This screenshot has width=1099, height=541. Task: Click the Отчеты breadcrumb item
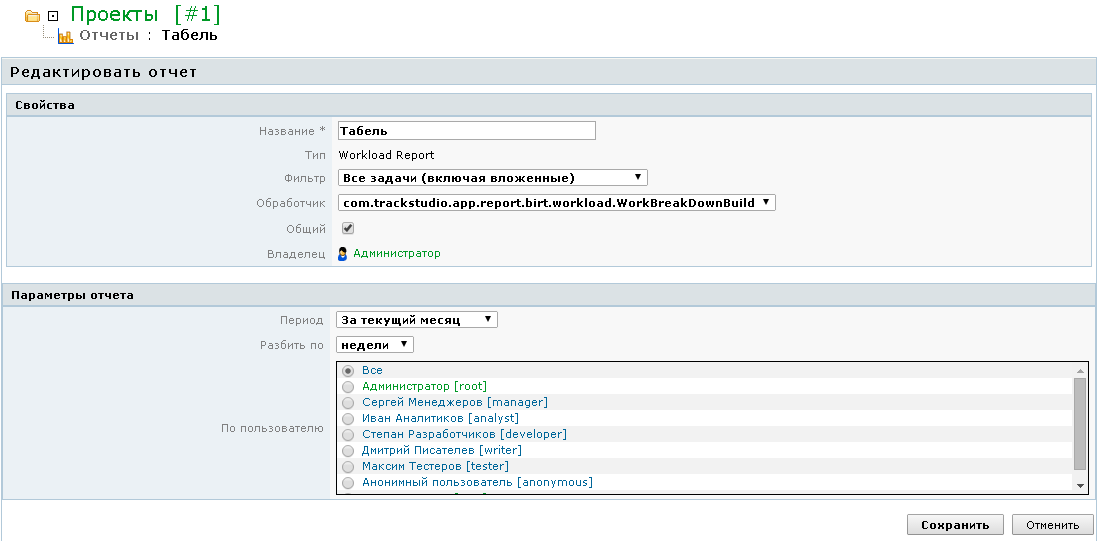pos(108,36)
